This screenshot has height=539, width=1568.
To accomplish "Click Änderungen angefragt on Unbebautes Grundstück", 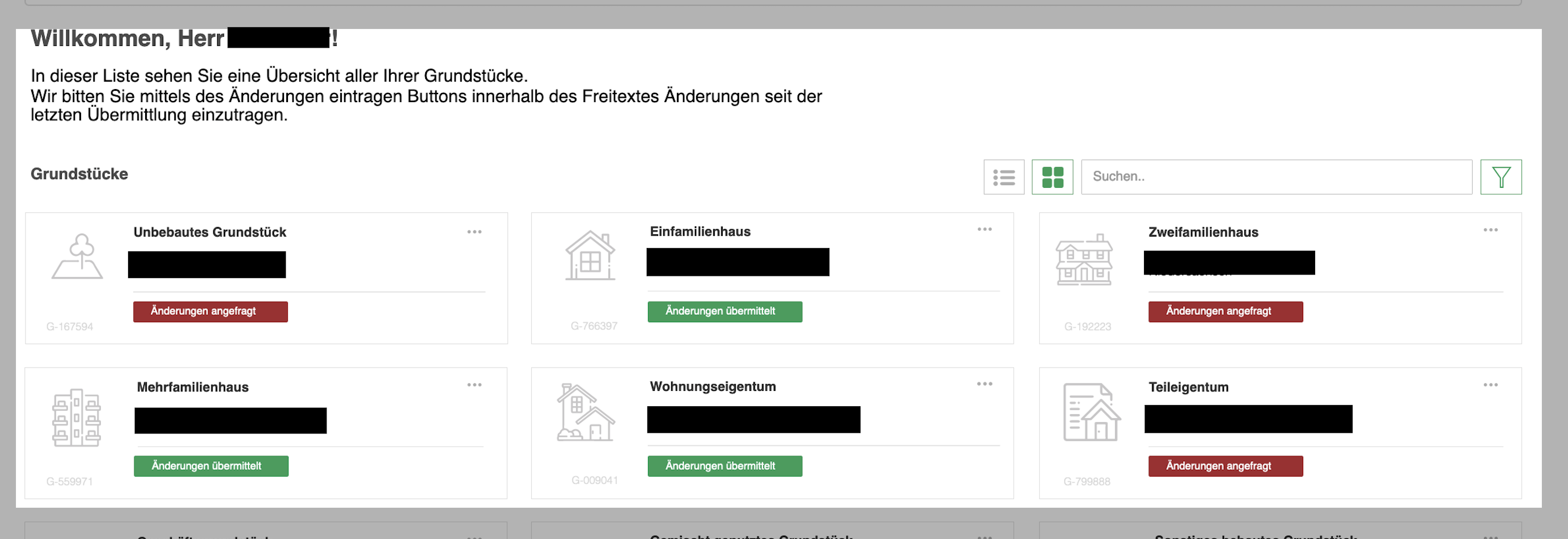I will (210, 312).
